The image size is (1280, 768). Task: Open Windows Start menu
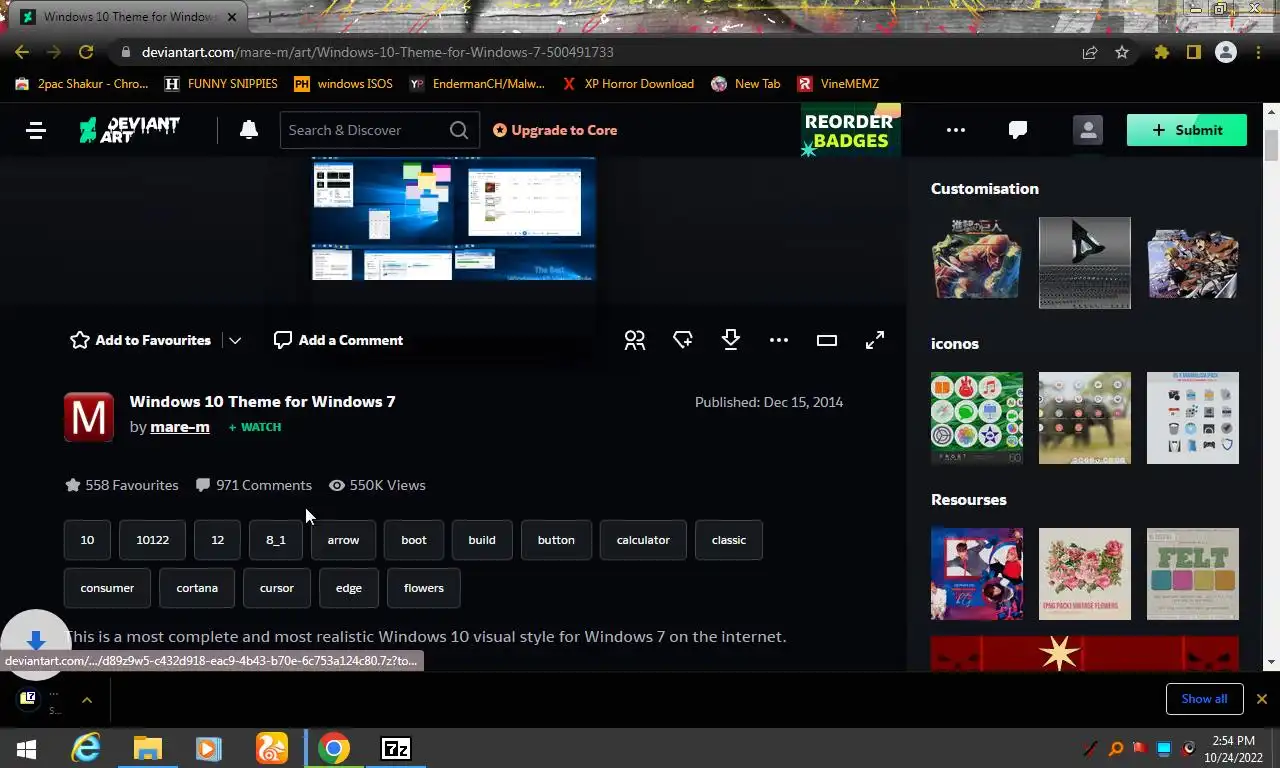tap(26, 748)
